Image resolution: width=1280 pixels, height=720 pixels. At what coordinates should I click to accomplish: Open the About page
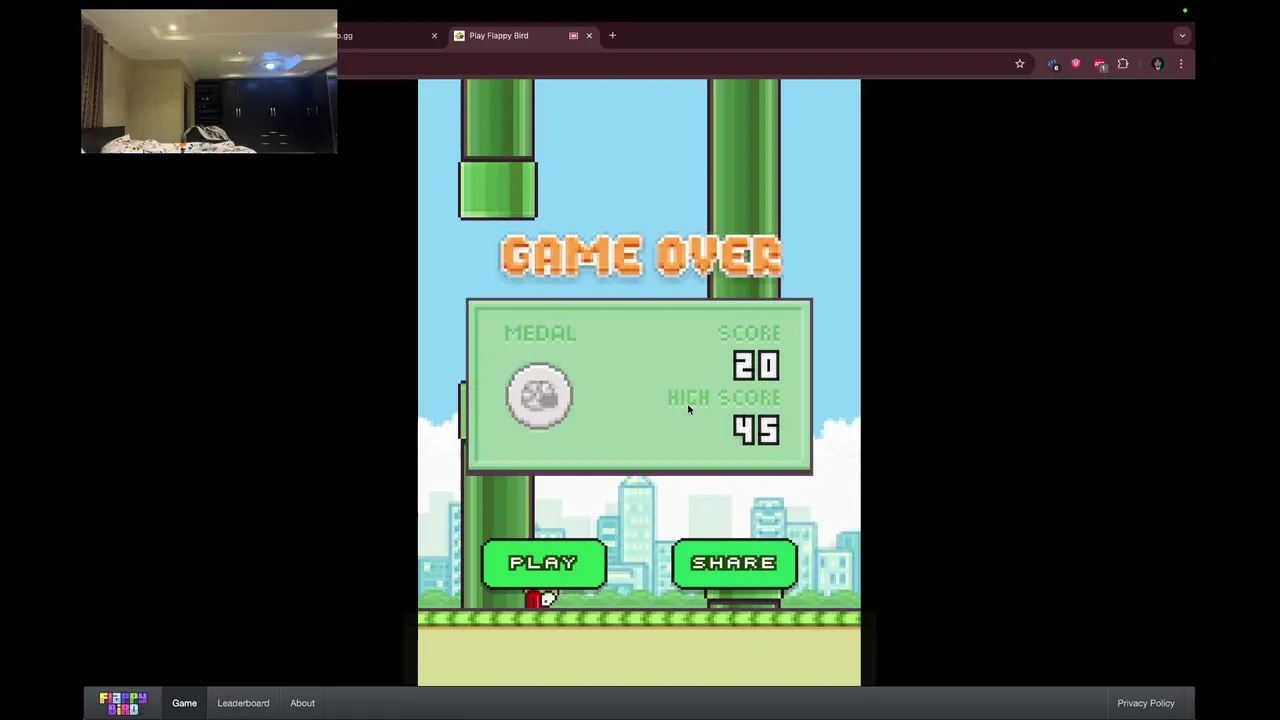302,703
